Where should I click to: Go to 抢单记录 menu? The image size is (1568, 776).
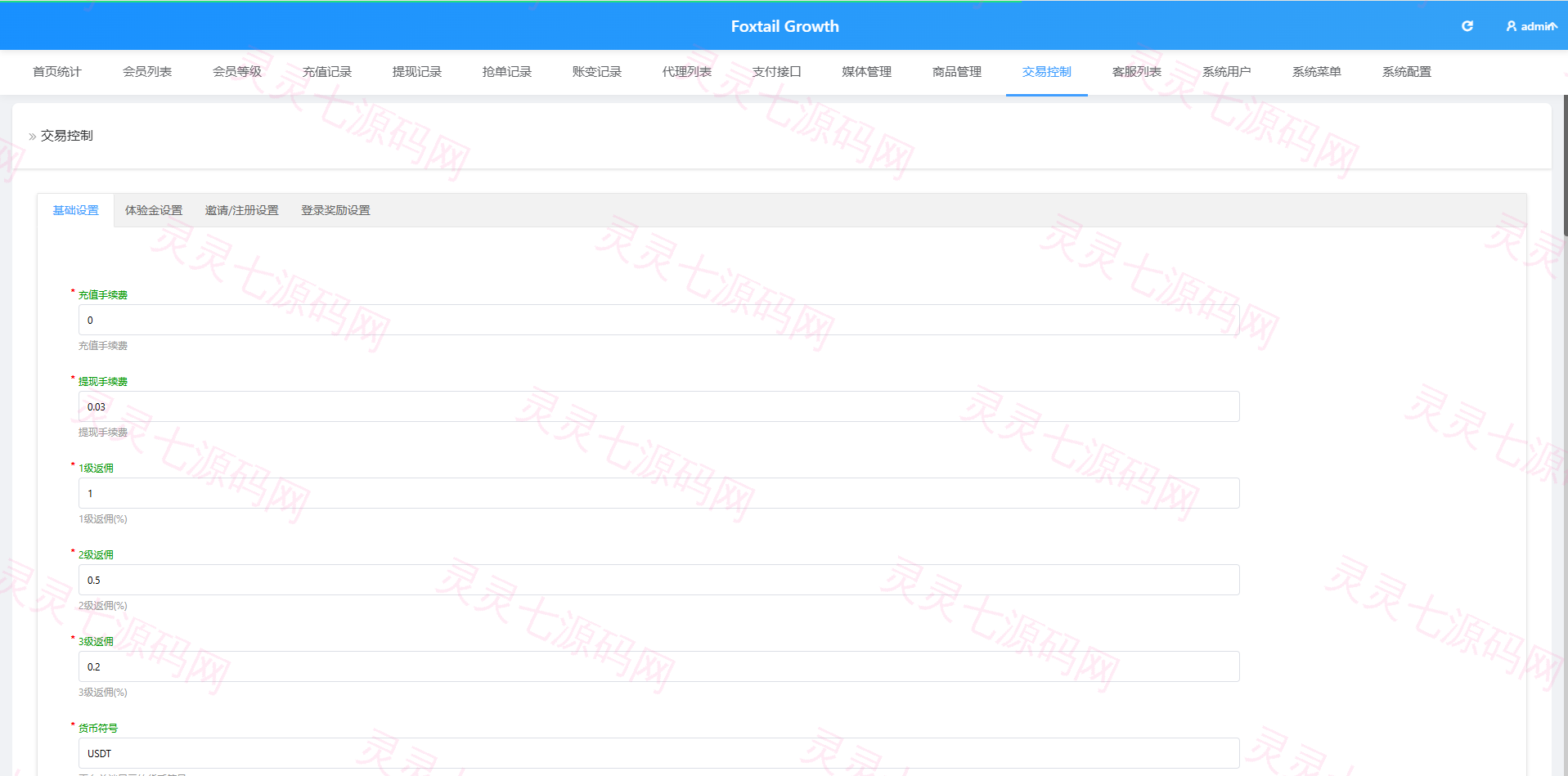coord(507,72)
